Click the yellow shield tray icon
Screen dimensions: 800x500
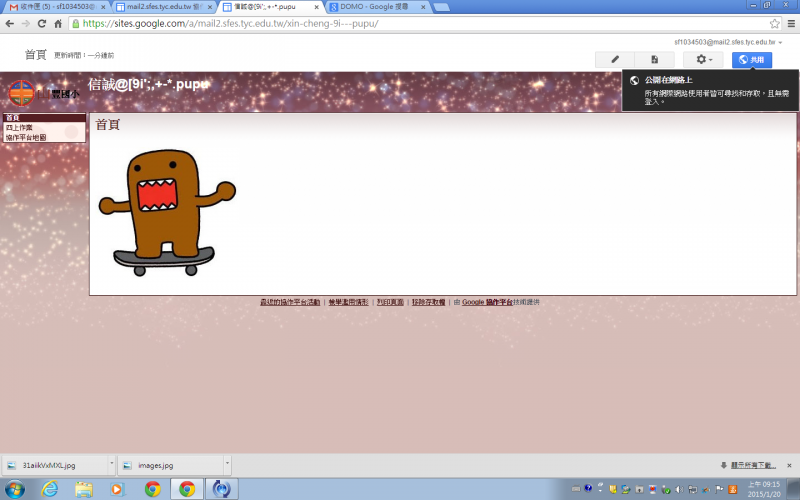pos(613,489)
